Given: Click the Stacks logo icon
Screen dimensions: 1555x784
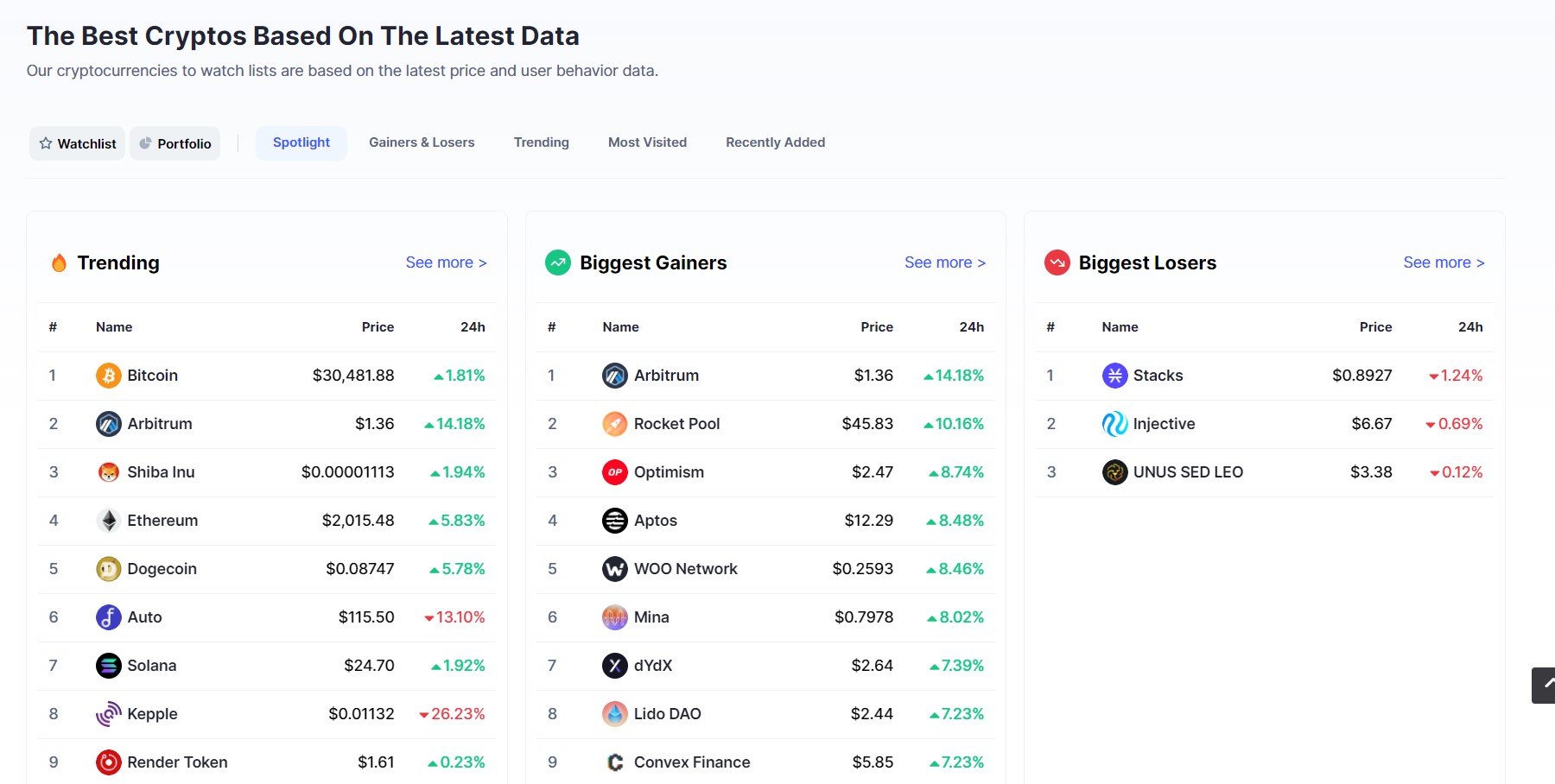Looking at the screenshot, I should (1114, 376).
